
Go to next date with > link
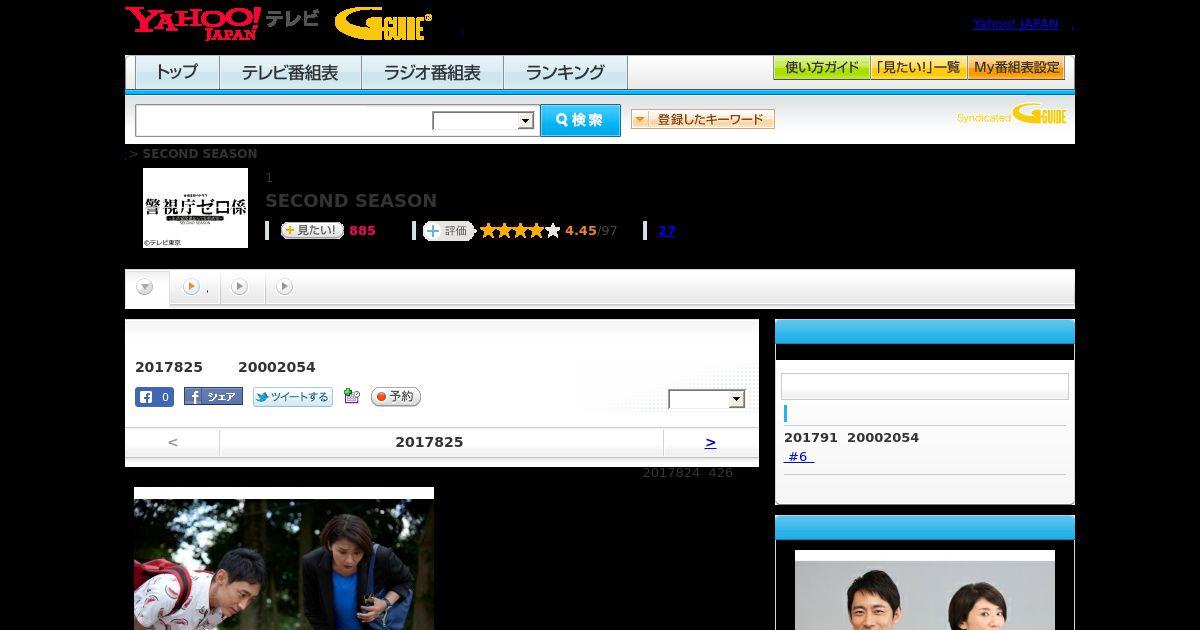(710, 442)
